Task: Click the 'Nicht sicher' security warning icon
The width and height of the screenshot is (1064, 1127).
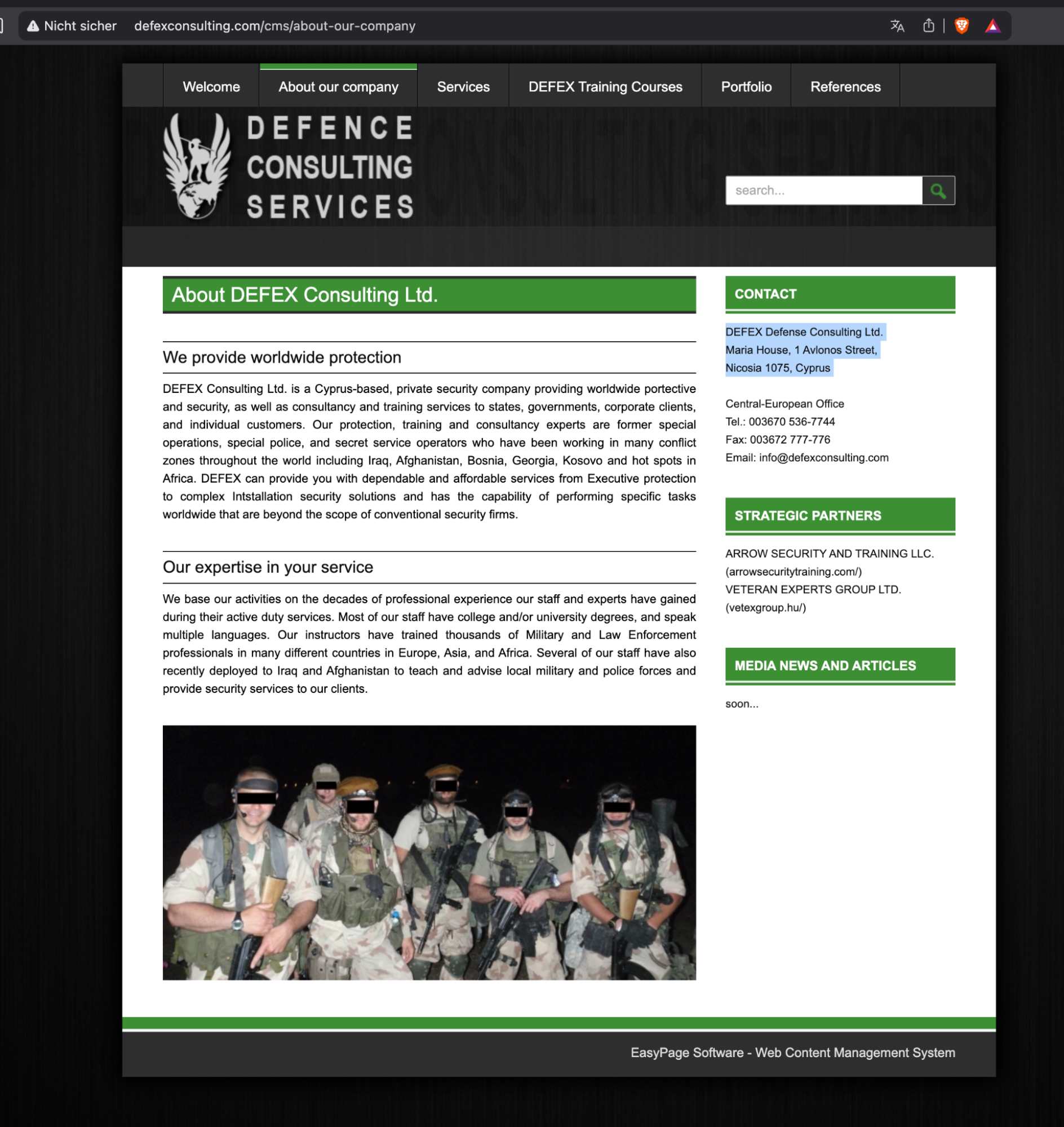Action: (33, 26)
